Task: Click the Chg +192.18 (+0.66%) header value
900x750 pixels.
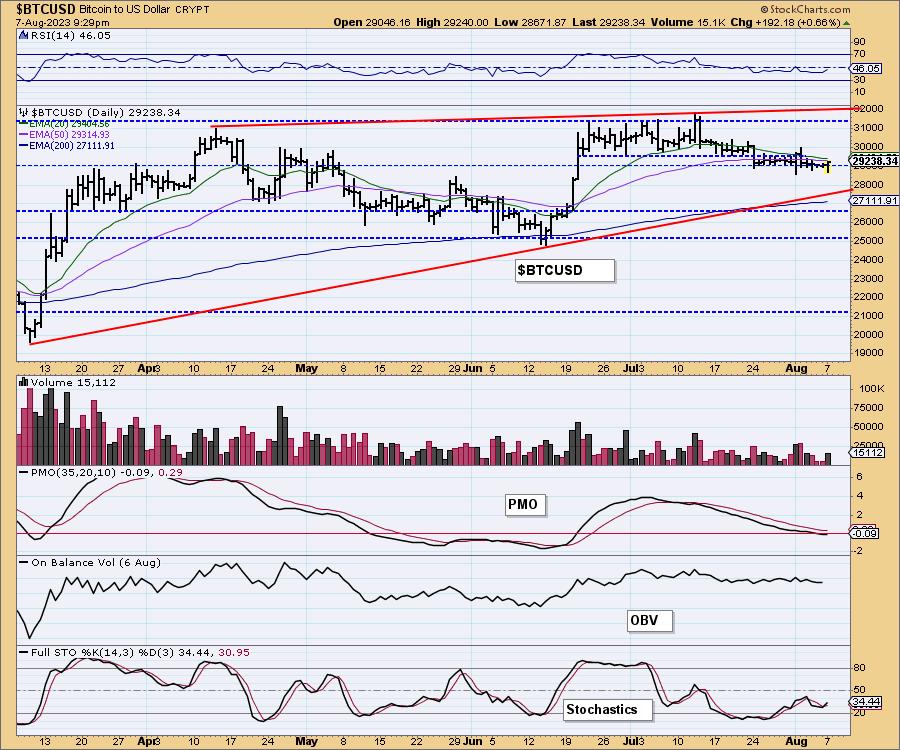Action: [786, 23]
